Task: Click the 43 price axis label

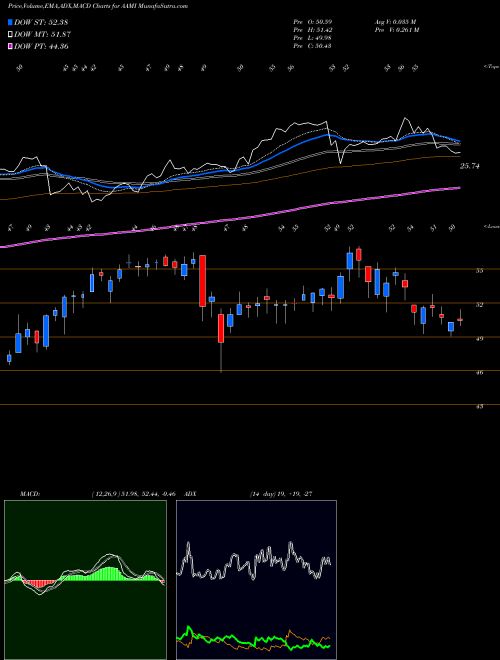Action: [479, 407]
